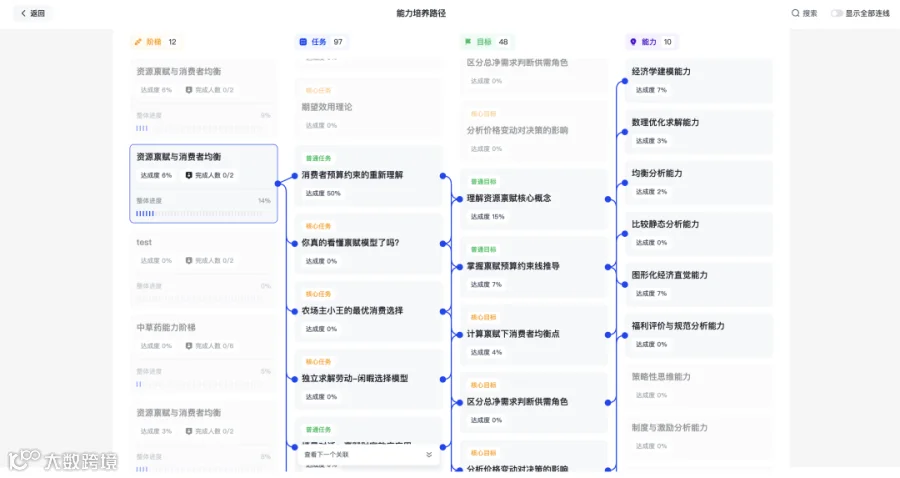Select ability 均衡分析能力
Viewport: 900px width, 478px height.
(x=699, y=182)
